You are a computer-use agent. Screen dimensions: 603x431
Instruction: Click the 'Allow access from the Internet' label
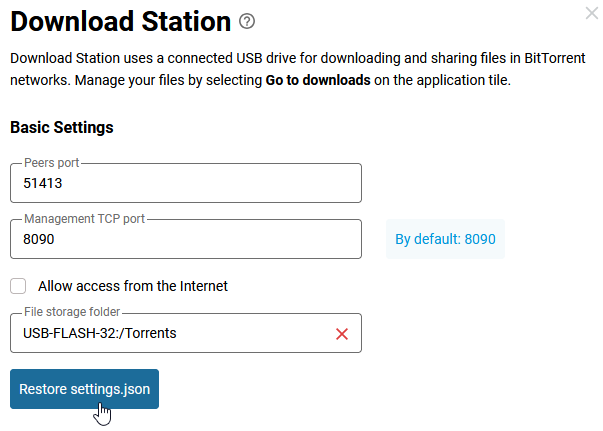click(x=133, y=286)
